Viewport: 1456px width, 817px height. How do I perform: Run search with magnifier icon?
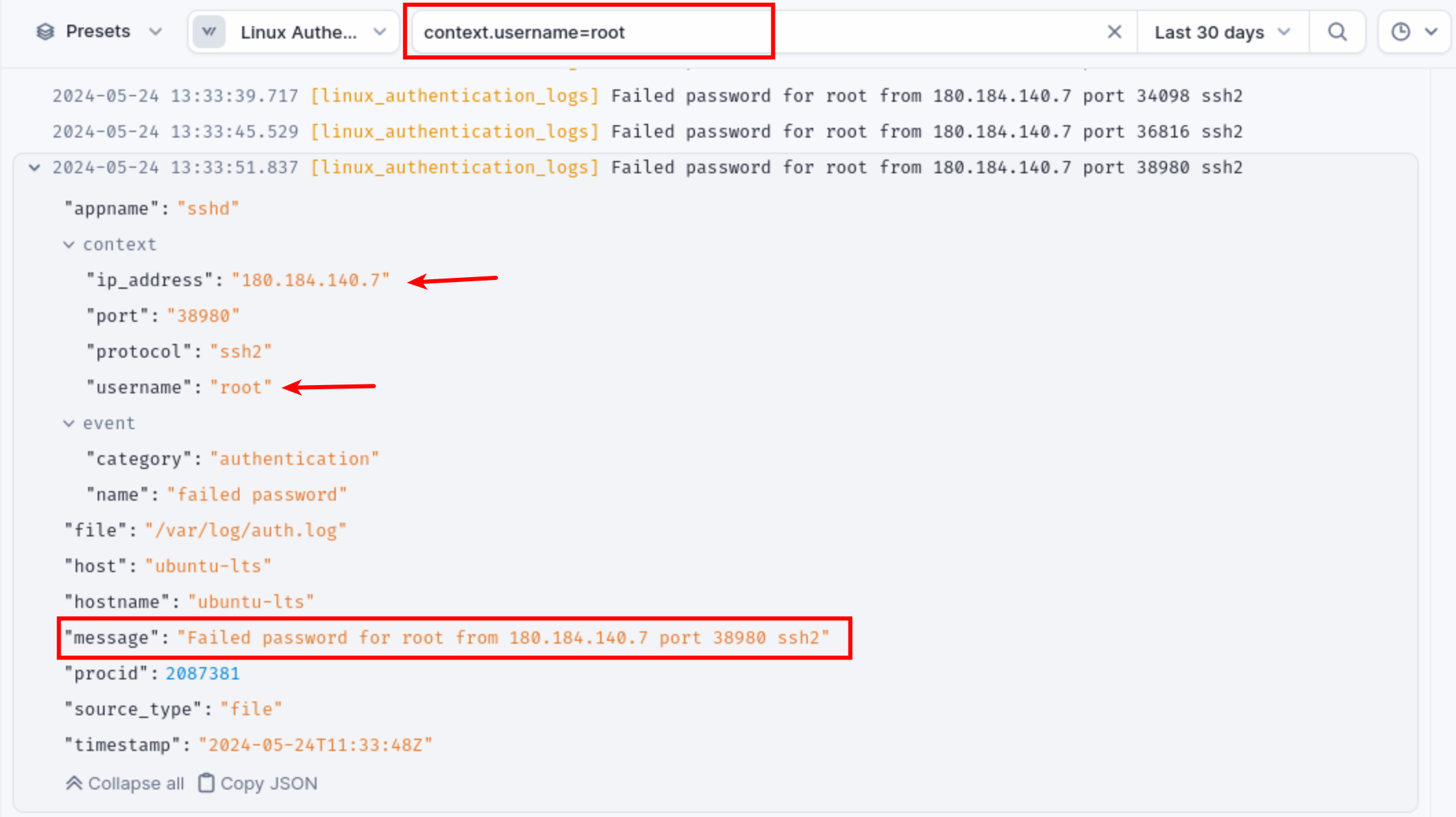tap(1337, 32)
